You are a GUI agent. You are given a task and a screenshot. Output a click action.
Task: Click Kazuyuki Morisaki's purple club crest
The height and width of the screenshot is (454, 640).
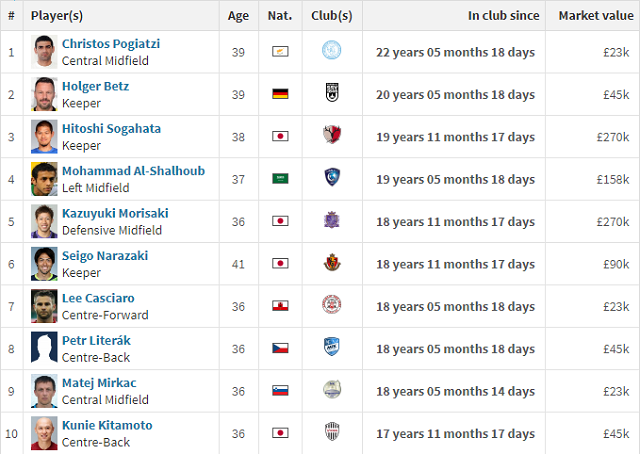[x=332, y=221]
